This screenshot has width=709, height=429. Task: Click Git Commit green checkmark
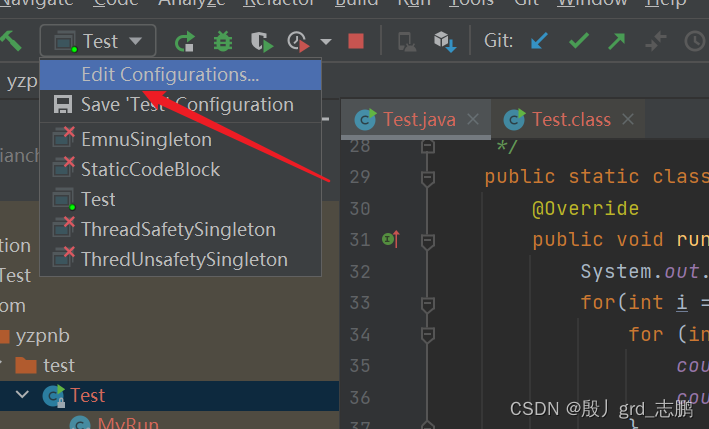click(579, 41)
